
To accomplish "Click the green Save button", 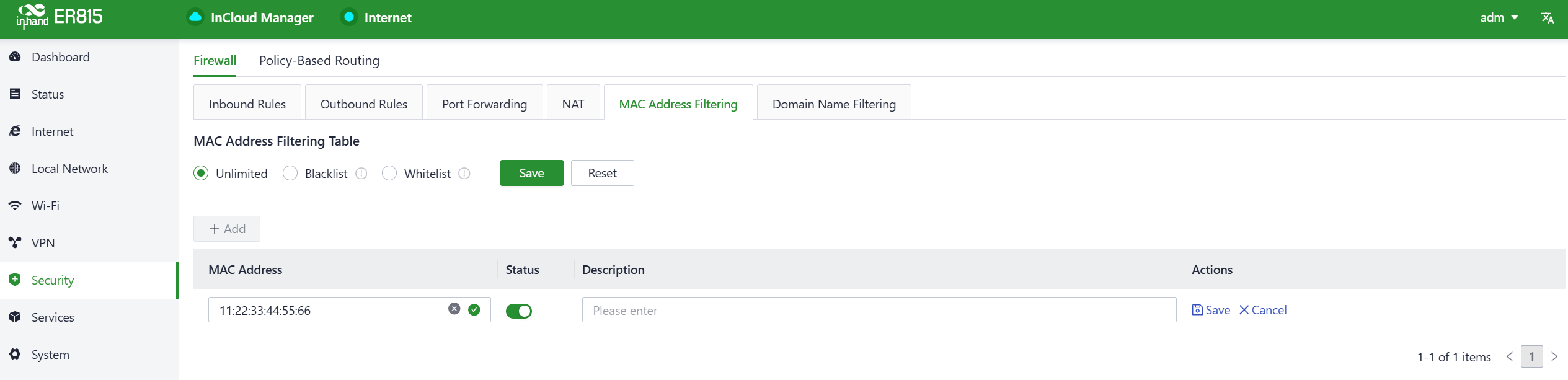I will (x=531, y=173).
